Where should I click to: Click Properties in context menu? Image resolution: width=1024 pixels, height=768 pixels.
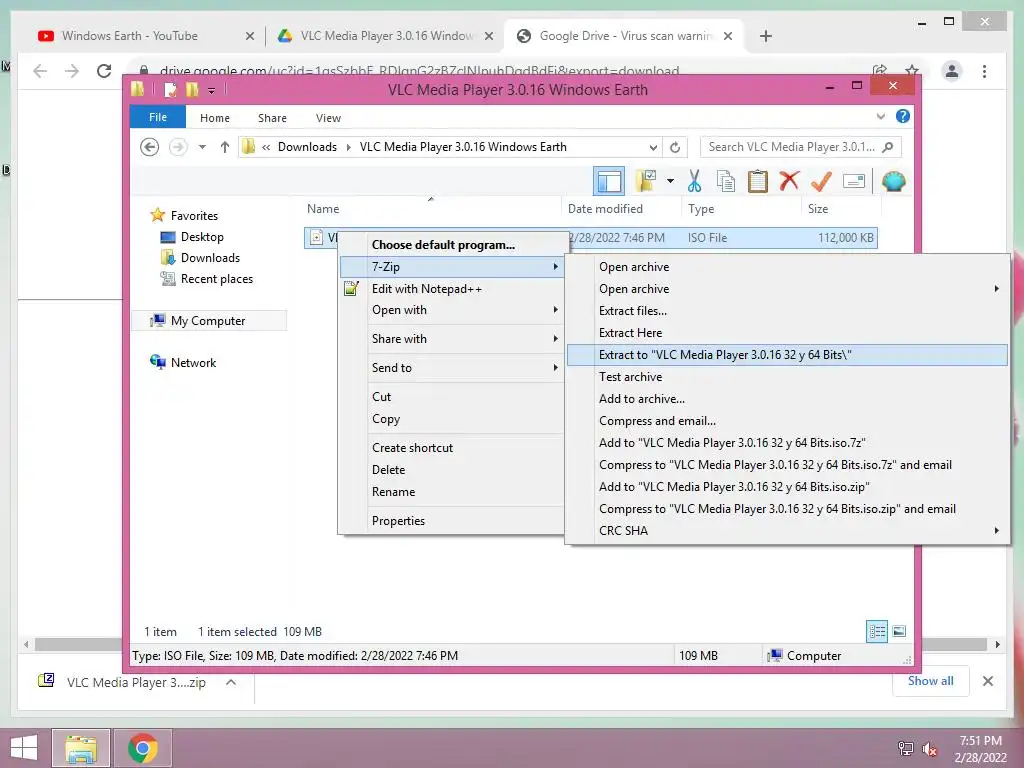(x=398, y=520)
